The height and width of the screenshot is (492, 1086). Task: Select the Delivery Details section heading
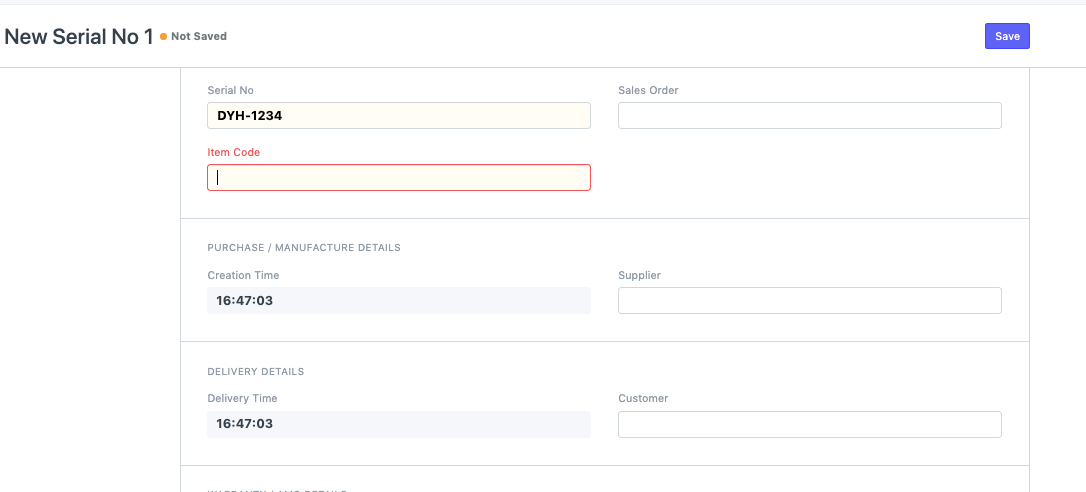tap(255, 372)
